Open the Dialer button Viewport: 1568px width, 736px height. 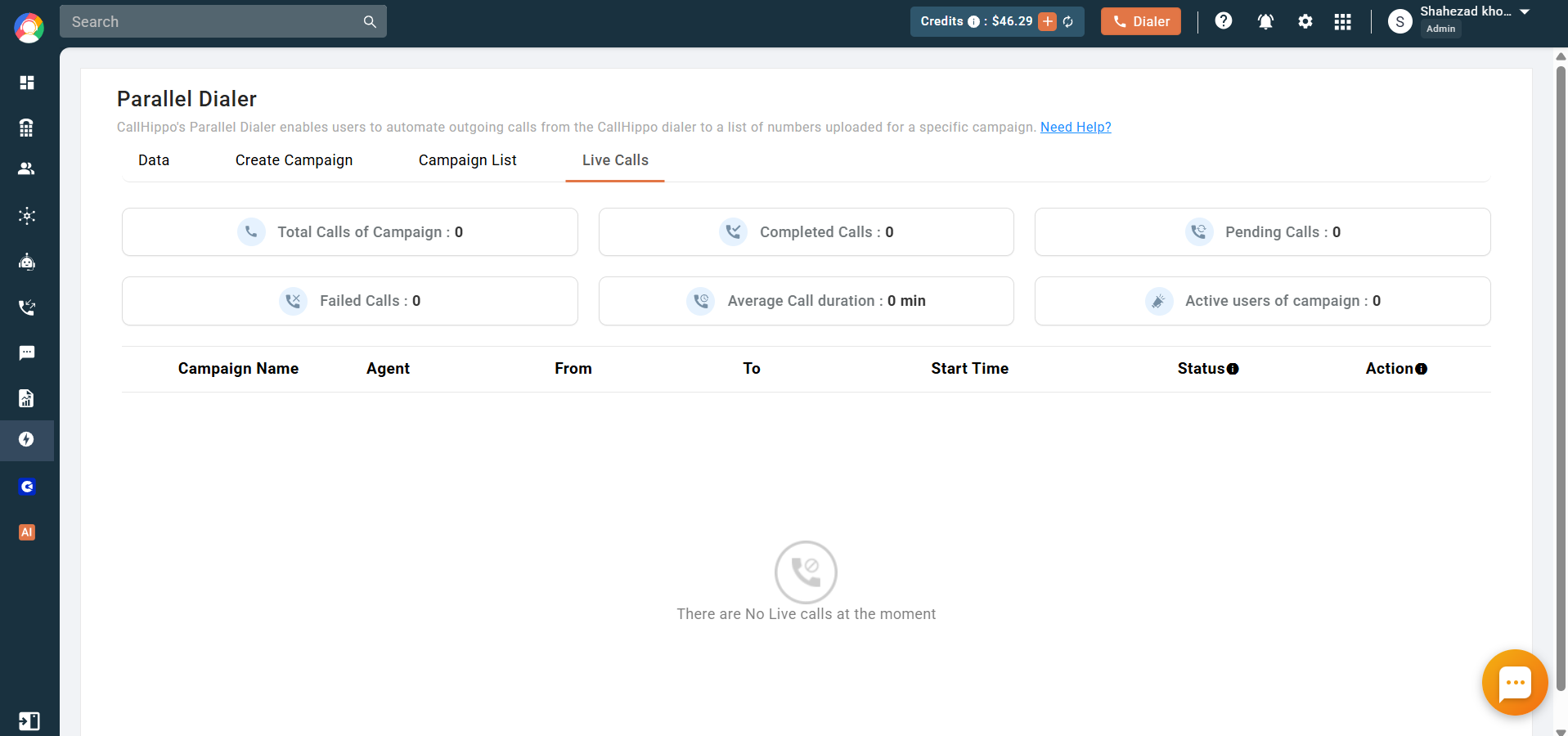tap(1141, 21)
